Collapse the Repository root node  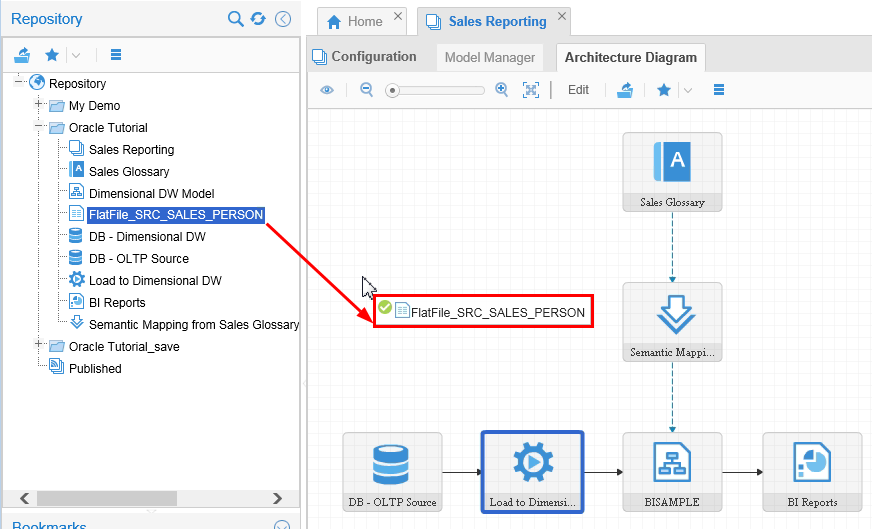pos(18,82)
